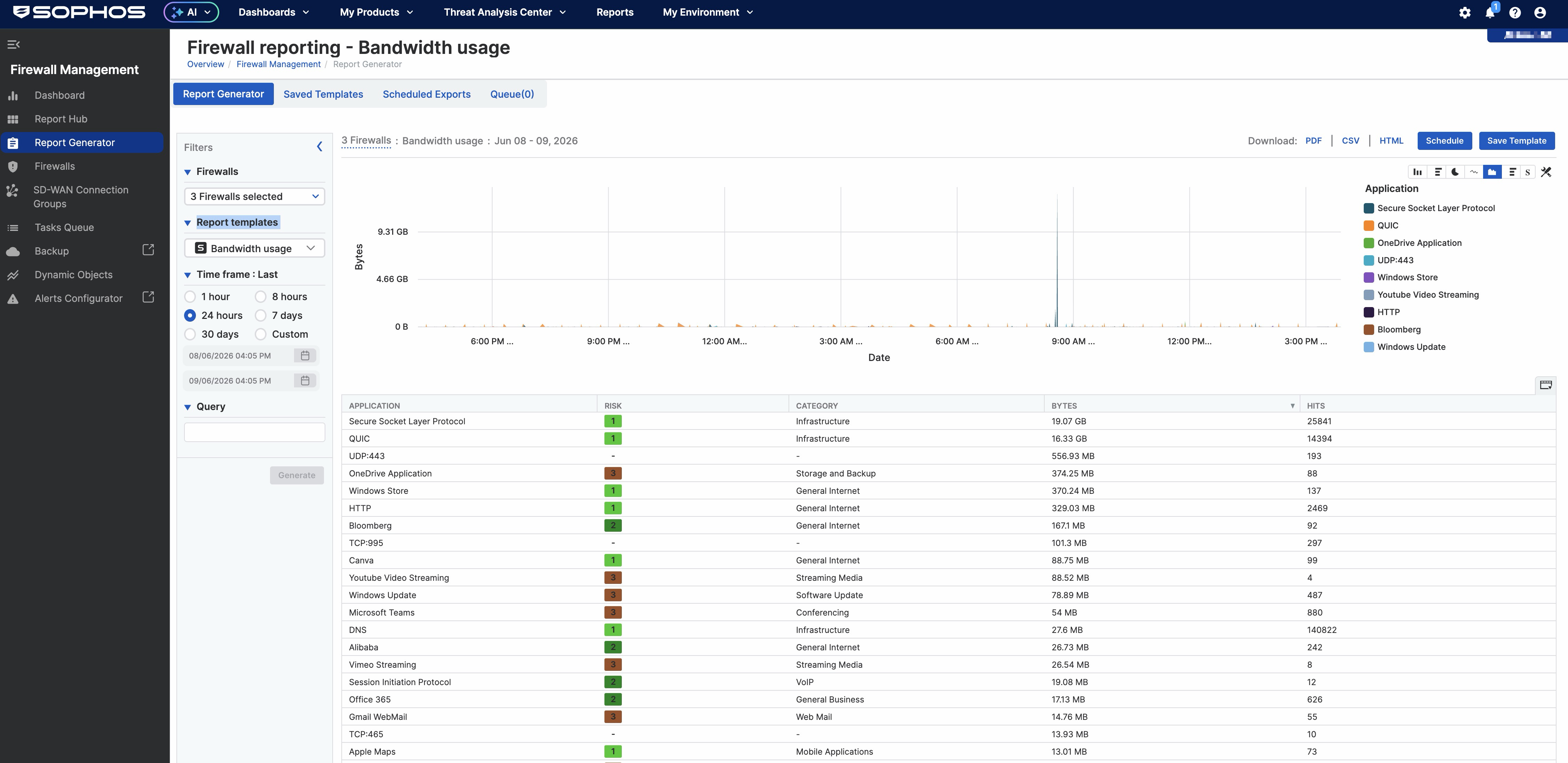The height and width of the screenshot is (763, 1568).
Task: Open start date calendar picker
Action: click(305, 355)
